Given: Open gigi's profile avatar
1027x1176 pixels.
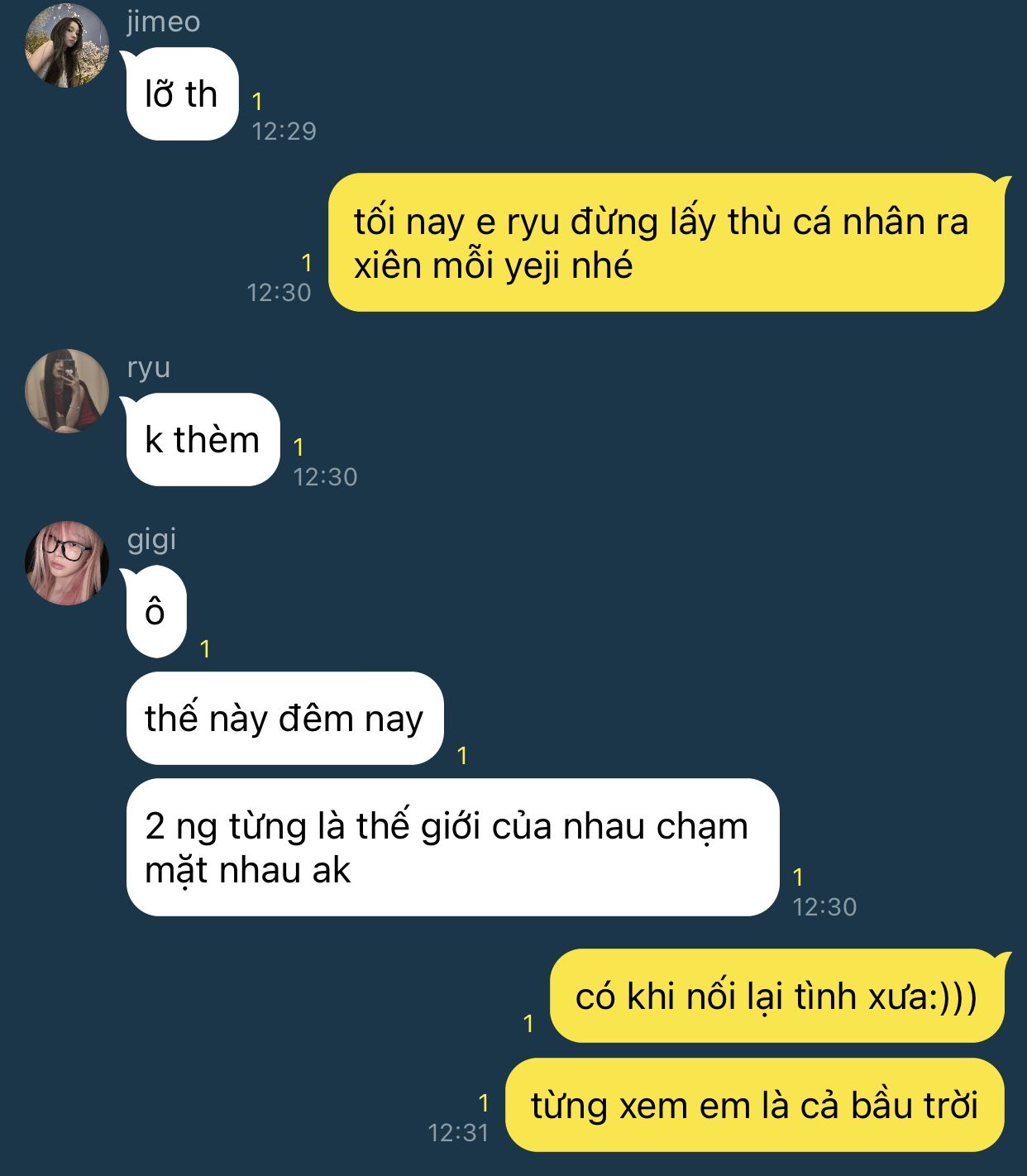Looking at the screenshot, I should pos(67,562).
